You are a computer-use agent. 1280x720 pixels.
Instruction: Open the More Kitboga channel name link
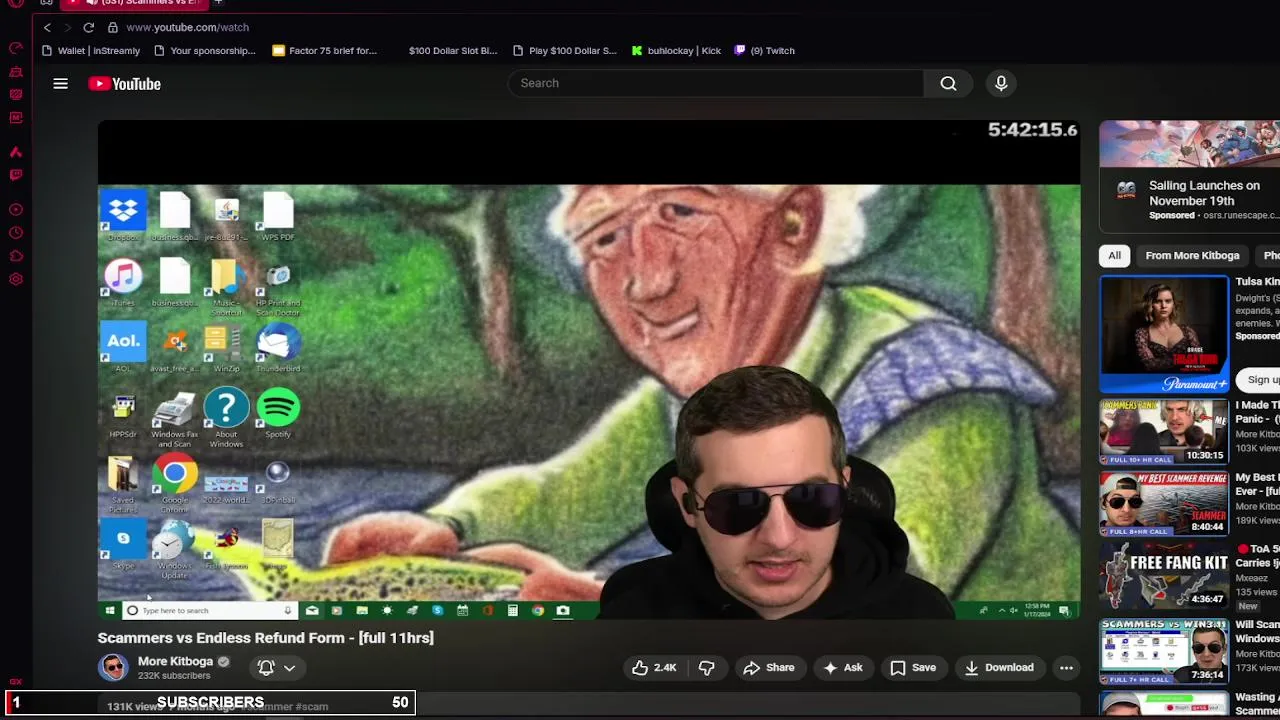(175, 661)
